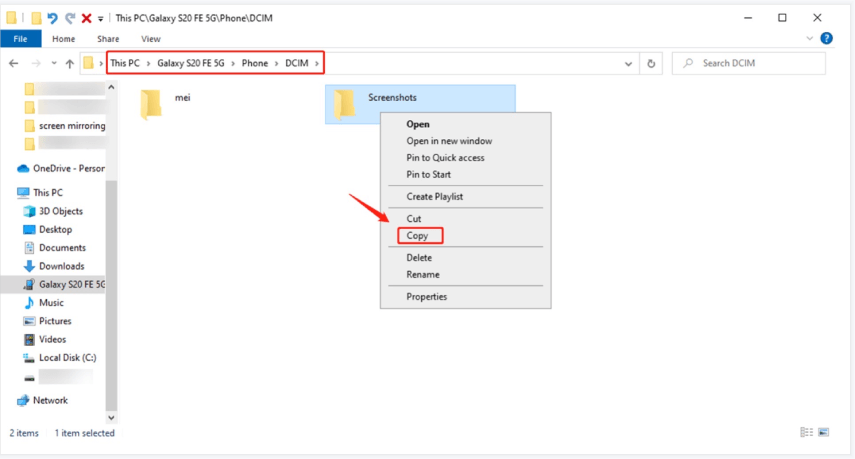Switch to large icons view in status bar
The width and height of the screenshot is (855, 459).
824,433
